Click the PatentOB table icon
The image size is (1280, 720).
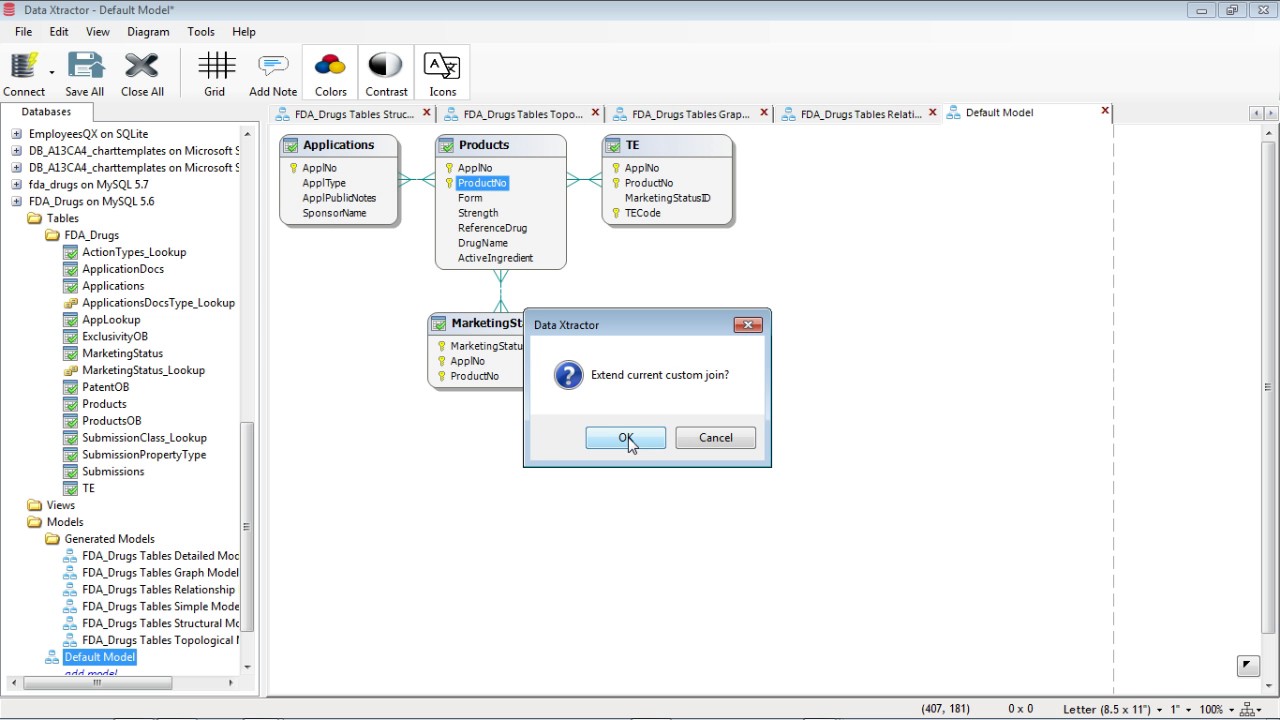pyautogui.click(x=70, y=387)
